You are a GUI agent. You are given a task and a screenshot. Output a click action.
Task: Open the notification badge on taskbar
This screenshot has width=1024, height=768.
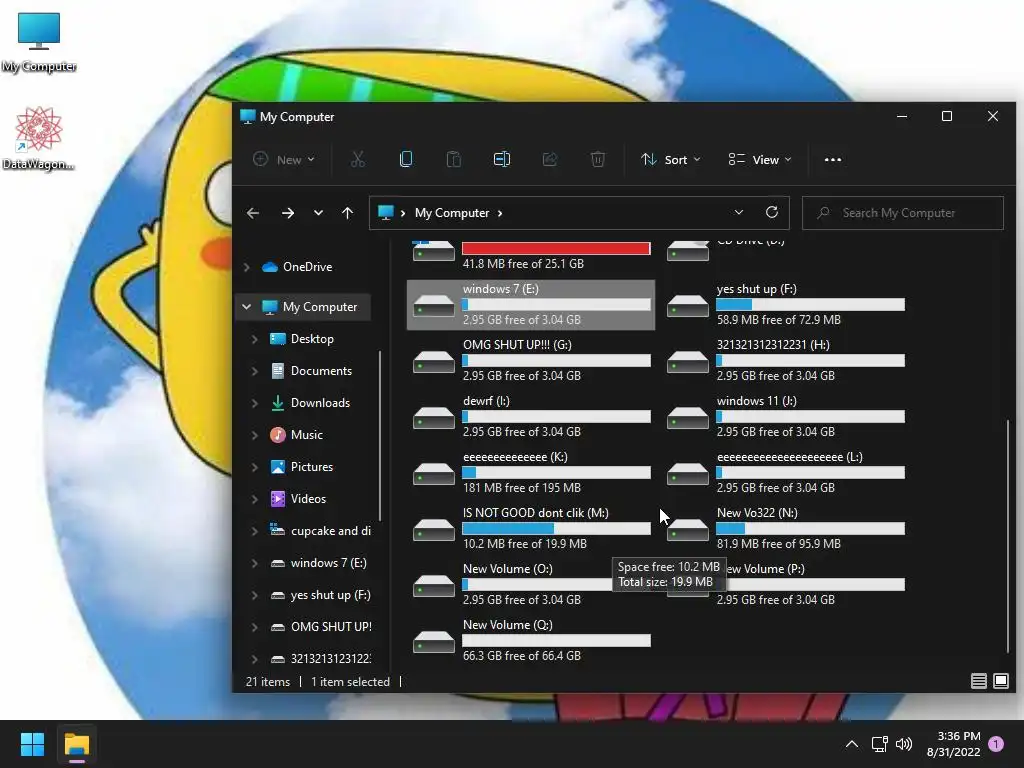tap(996, 744)
